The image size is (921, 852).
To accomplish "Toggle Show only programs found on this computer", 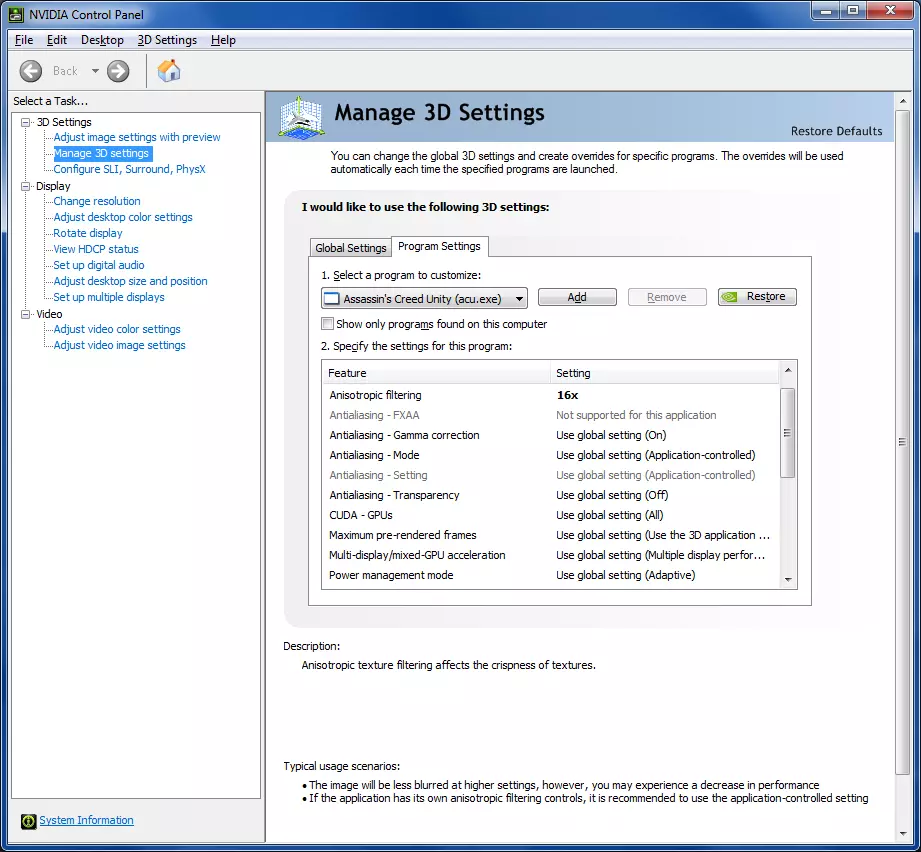I will click(x=327, y=324).
